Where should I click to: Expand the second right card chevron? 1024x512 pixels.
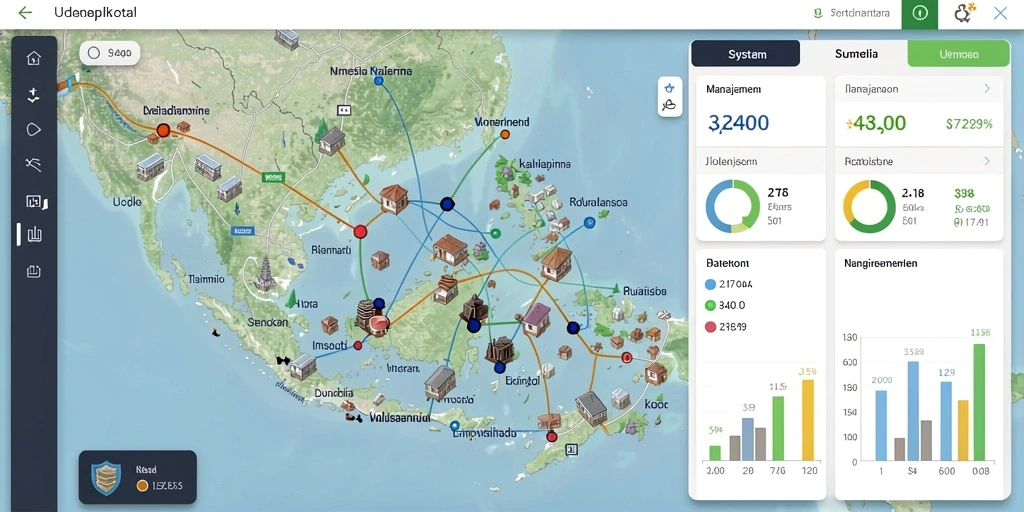tap(987, 161)
